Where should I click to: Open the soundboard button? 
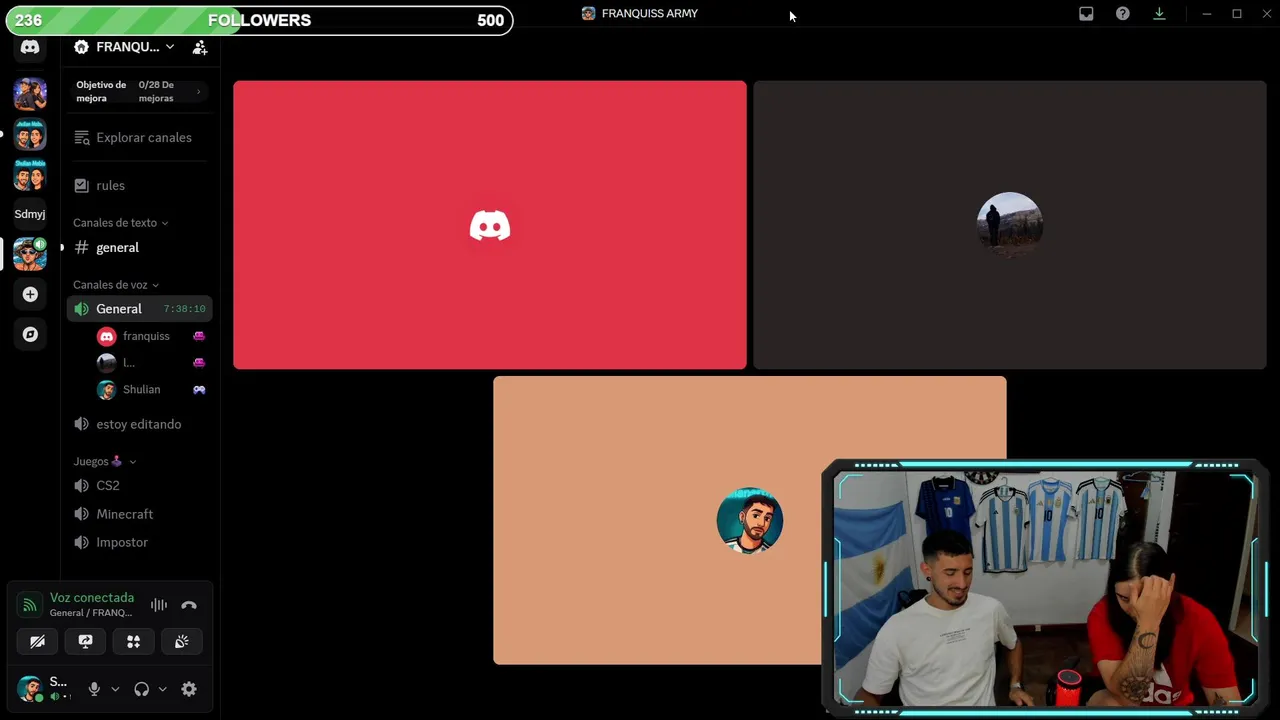[181, 641]
